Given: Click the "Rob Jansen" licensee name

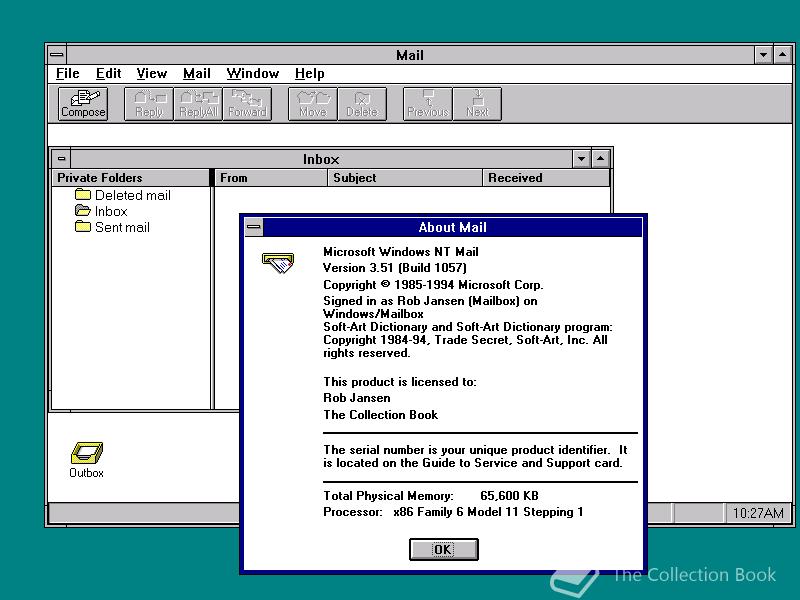Looking at the screenshot, I should (x=357, y=398).
